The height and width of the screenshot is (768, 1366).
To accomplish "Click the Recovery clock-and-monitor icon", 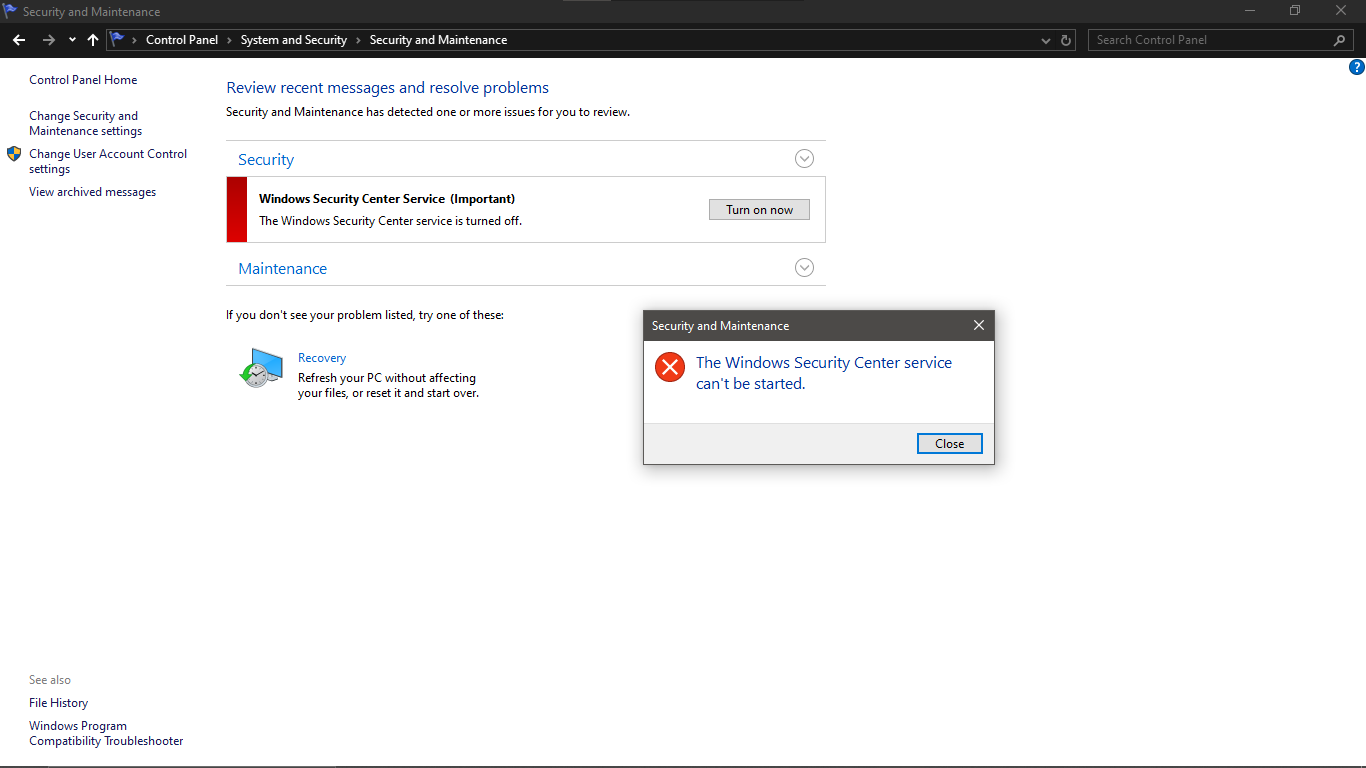I will pyautogui.click(x=261, y=368).
